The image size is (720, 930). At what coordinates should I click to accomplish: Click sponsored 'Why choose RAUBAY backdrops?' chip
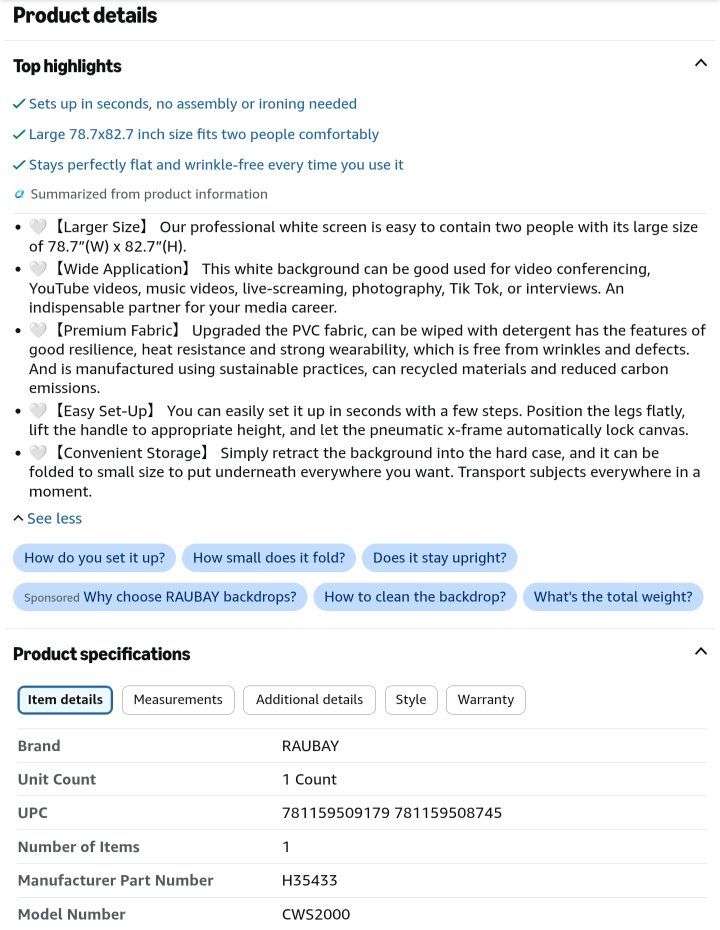tap(160, 597)
